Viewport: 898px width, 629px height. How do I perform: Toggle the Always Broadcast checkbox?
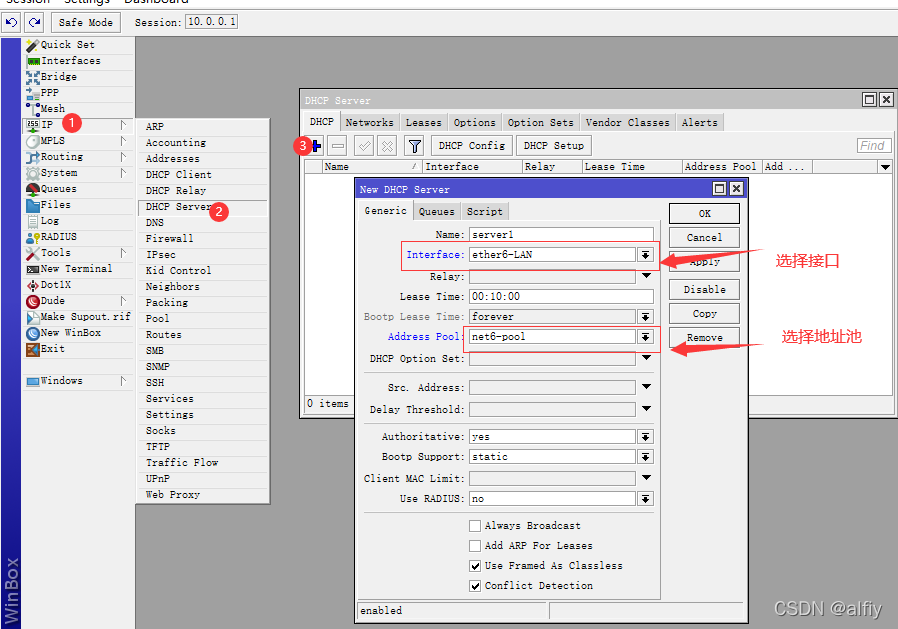[x=475, y=526]
